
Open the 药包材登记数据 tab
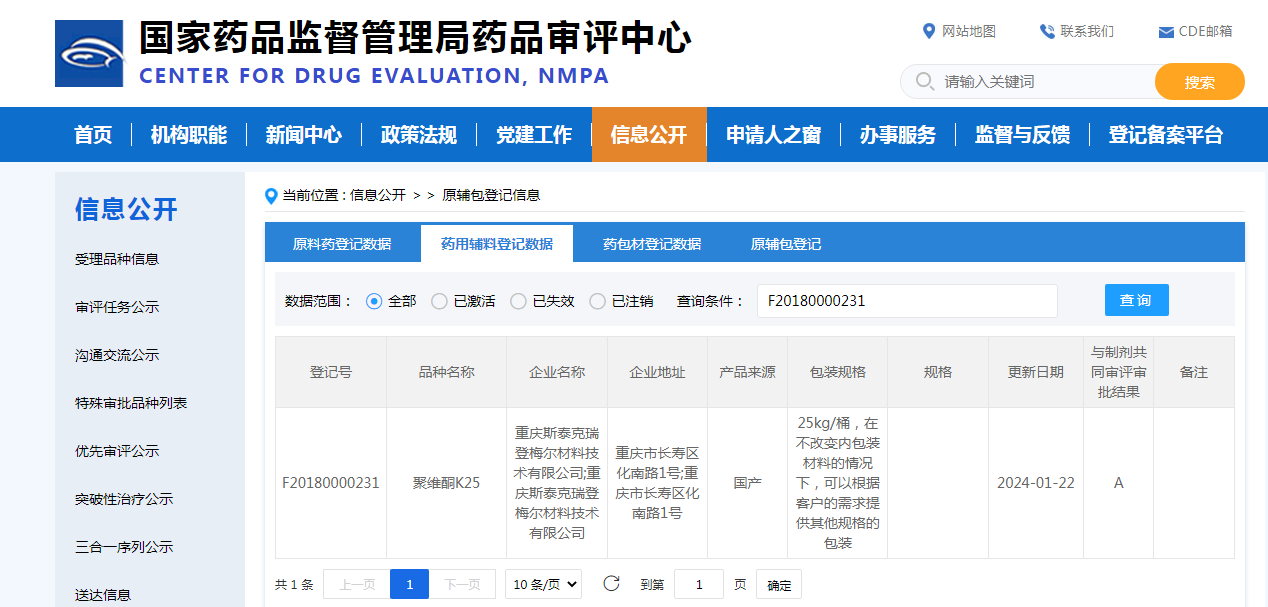point(652,244)
